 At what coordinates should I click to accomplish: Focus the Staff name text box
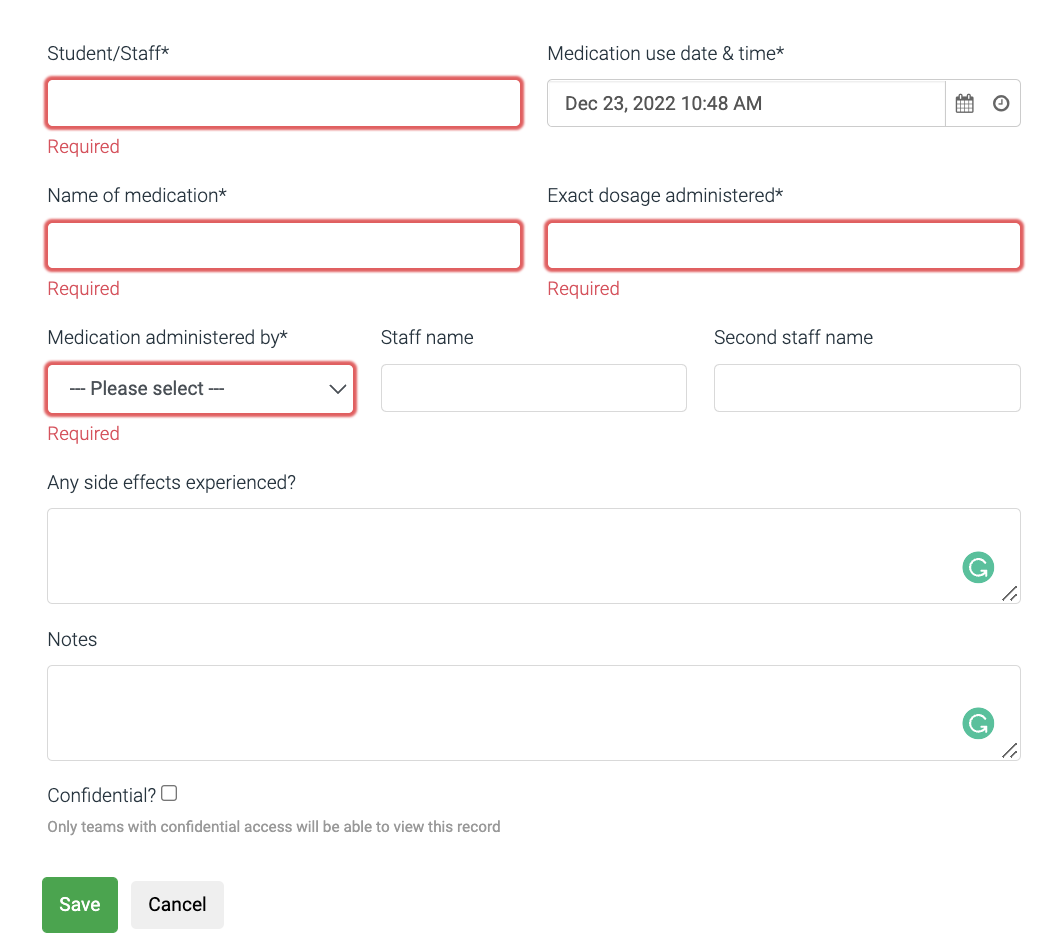point(533,388)
